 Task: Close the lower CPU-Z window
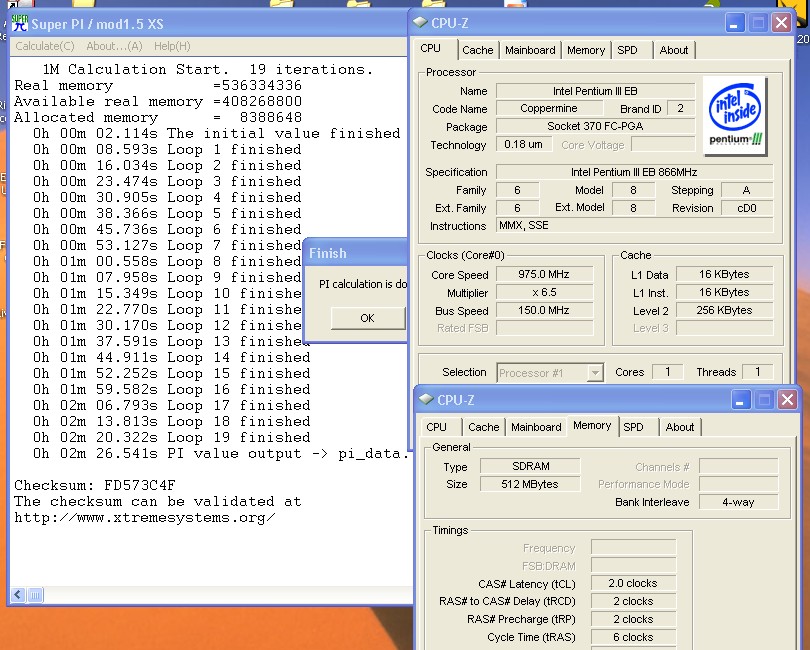point(787,399)
